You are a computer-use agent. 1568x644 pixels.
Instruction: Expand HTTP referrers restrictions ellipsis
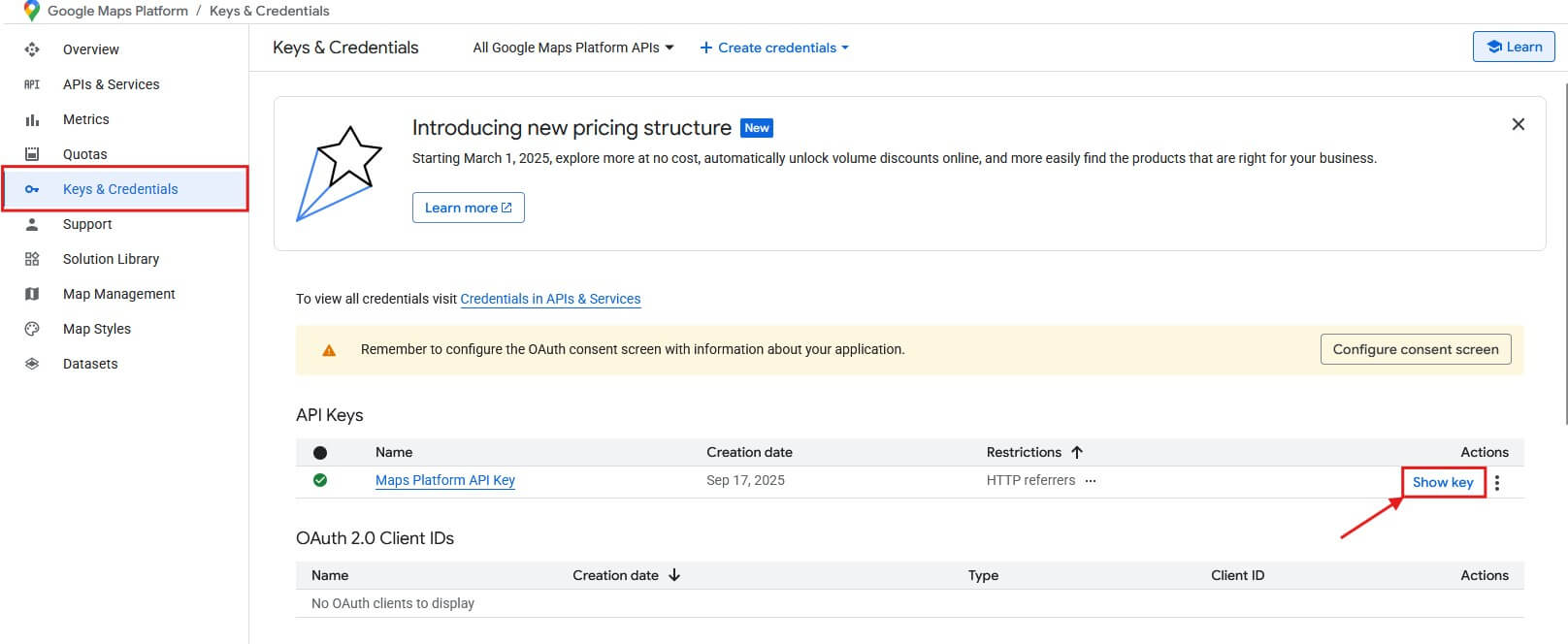click(1091, 481)
